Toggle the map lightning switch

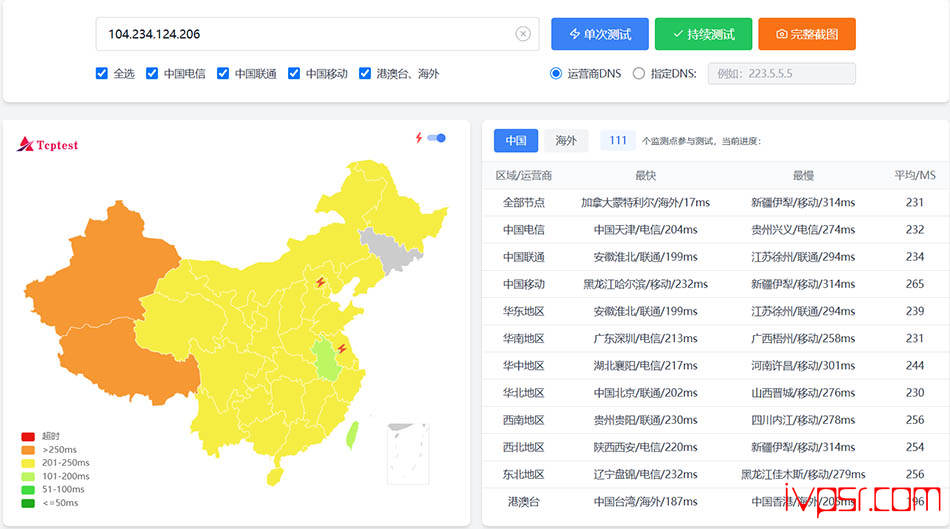pos(436,138)
